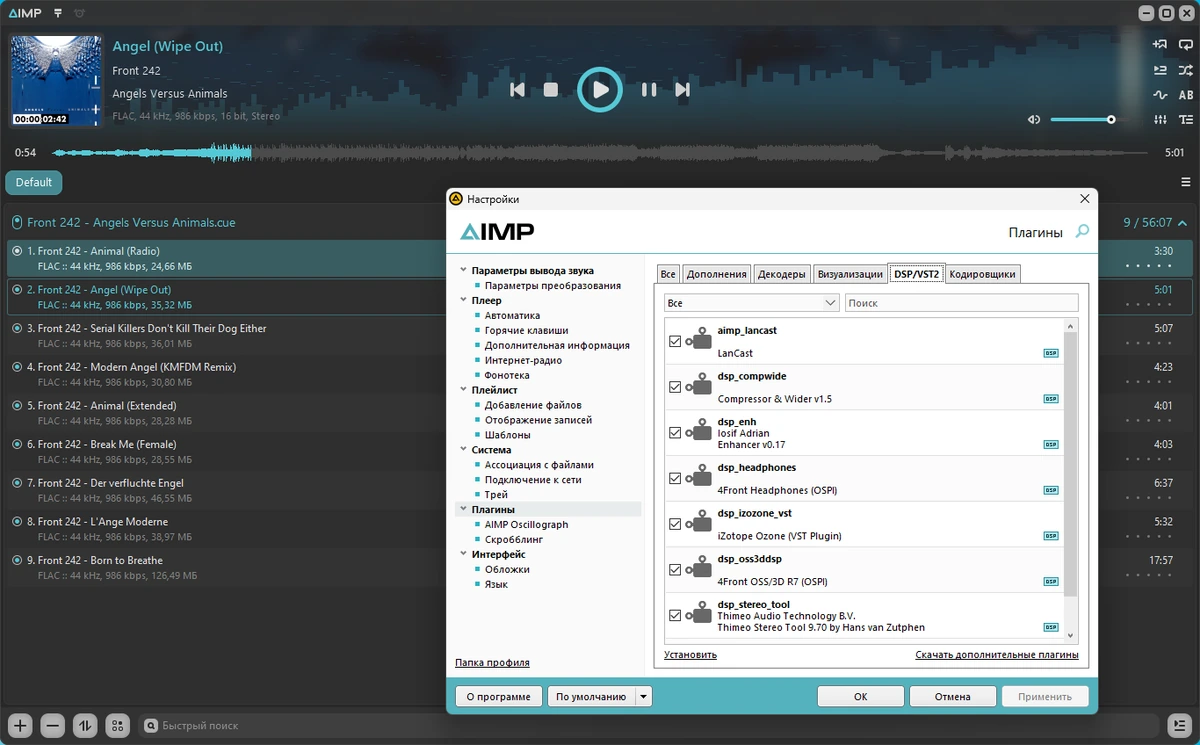Open the equalizer sliders icon
This screenshot has height=745, width=1200.
point(1160,120)
